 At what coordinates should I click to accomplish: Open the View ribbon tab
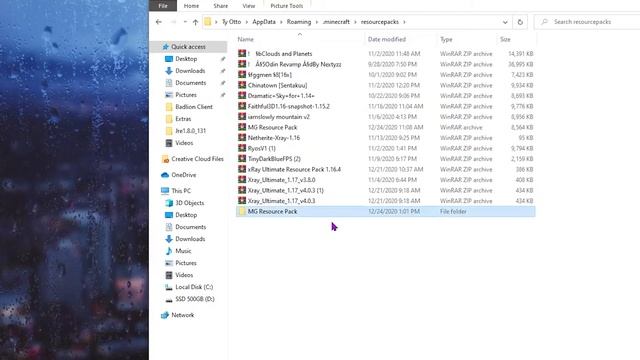point(249,6)
